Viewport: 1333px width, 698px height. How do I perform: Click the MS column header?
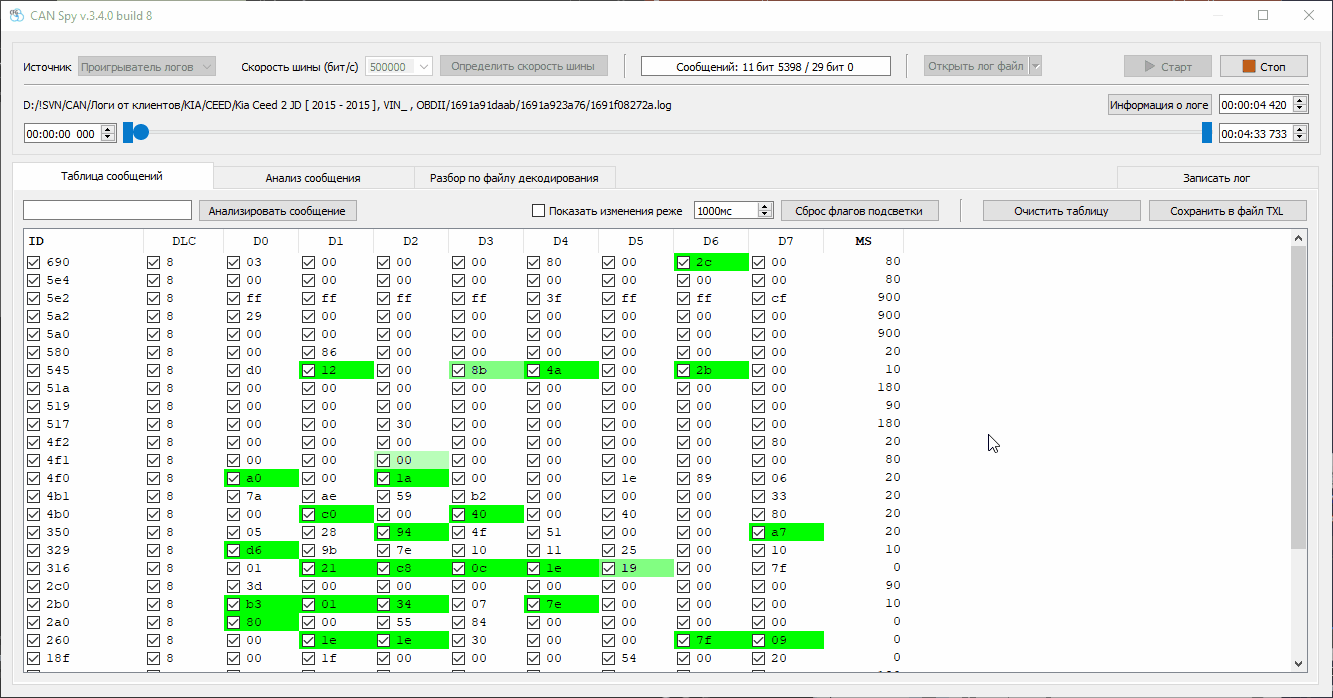pyautogui.click(x=864, y=241)
